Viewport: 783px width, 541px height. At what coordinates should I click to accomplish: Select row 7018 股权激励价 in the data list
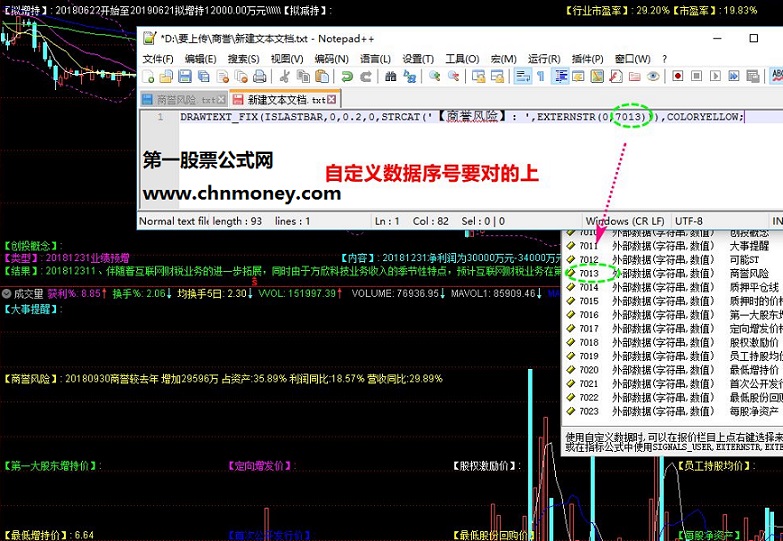pos(673,342)
